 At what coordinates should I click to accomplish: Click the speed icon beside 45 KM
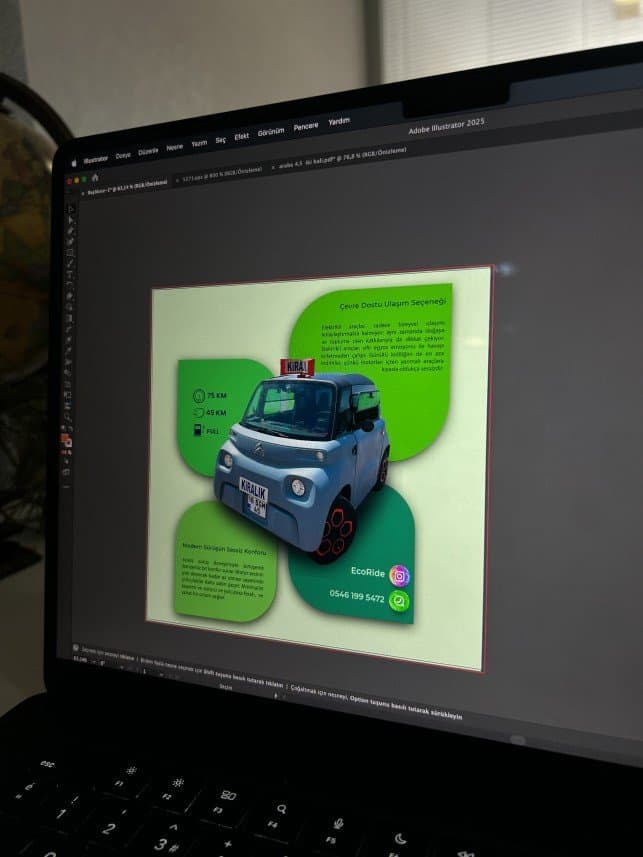point(198,413)
